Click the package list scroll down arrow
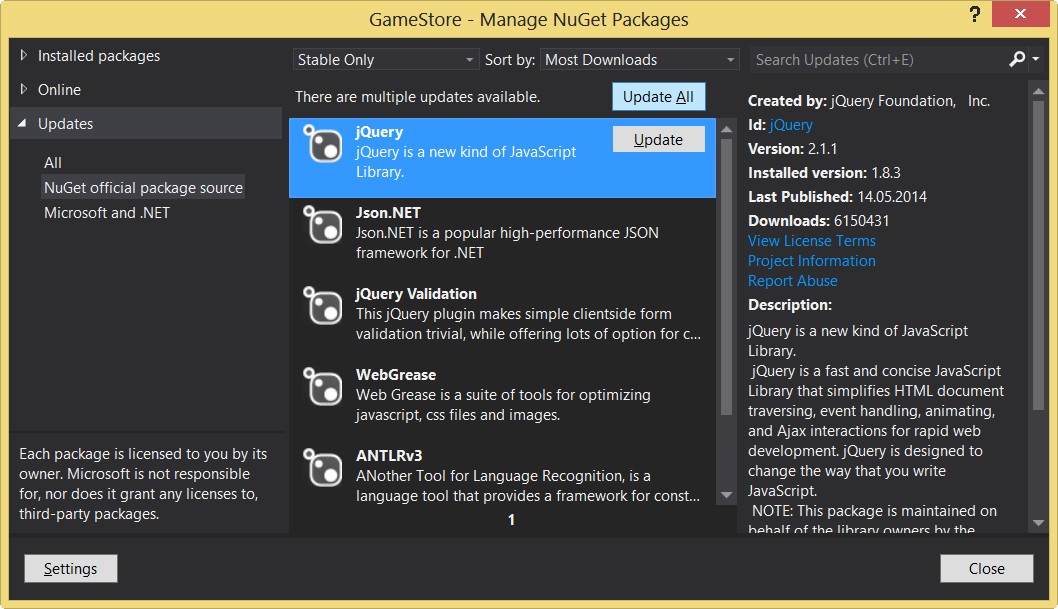The width and height of the screenshot is (1058, 609). [726, 495]
